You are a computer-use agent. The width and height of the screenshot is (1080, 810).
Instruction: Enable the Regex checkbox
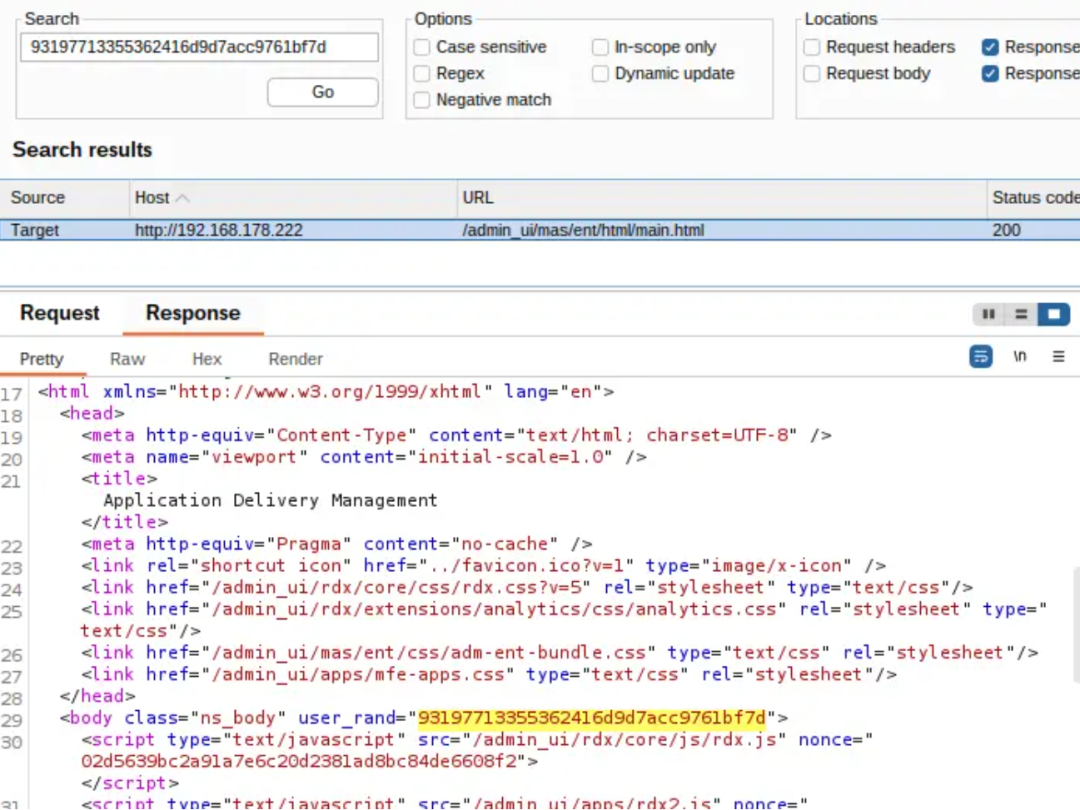(422, 74)
